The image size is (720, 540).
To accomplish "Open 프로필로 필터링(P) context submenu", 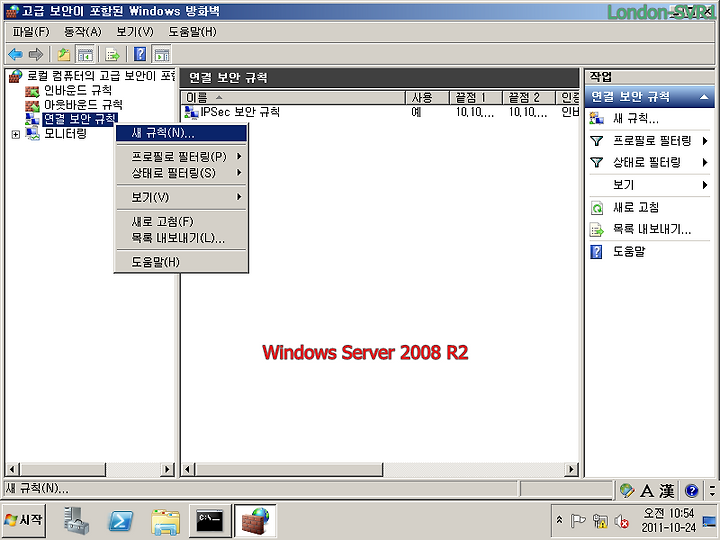I will click(x=181, y=157).
